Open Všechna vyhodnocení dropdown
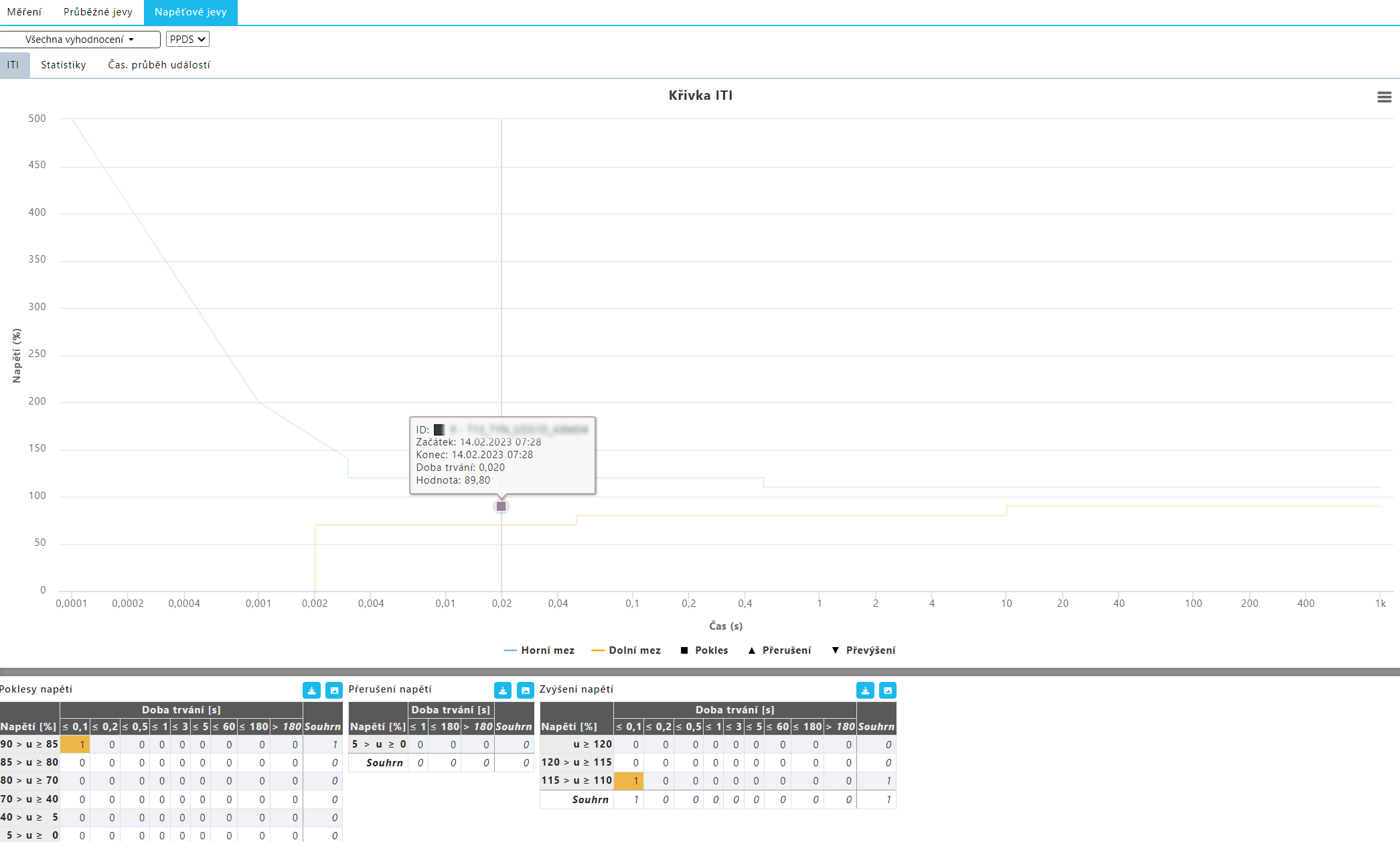1400x842 pixels. pos(80,40)
